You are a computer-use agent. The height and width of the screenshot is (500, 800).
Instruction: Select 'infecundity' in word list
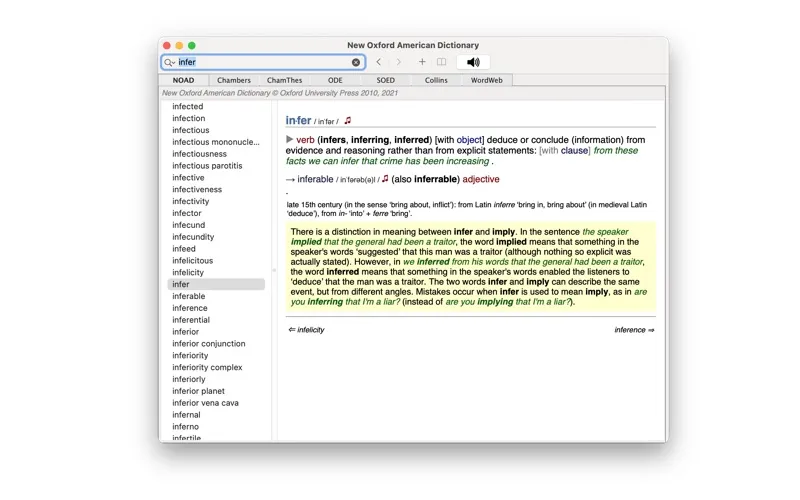coord(193,237)
